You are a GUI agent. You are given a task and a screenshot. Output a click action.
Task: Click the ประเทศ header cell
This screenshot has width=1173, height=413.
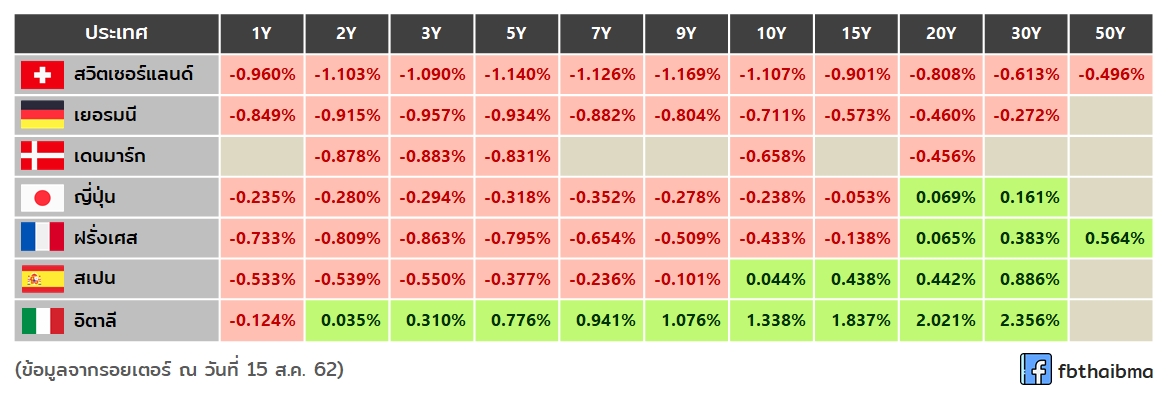click(116, 33)
